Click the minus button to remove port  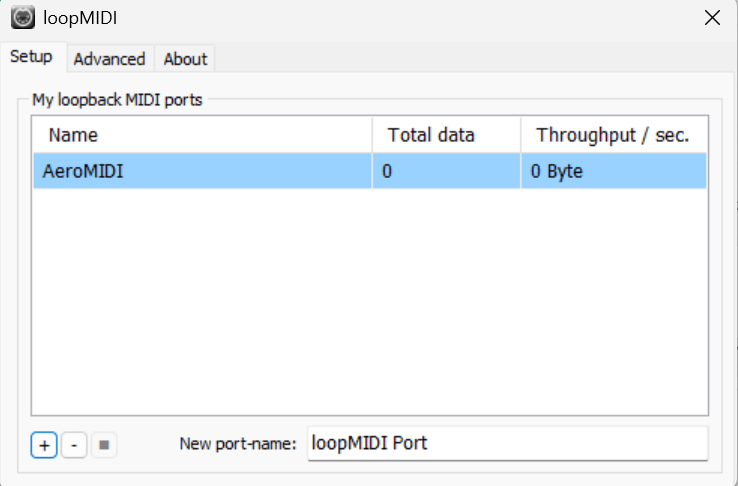pos(73,445)
